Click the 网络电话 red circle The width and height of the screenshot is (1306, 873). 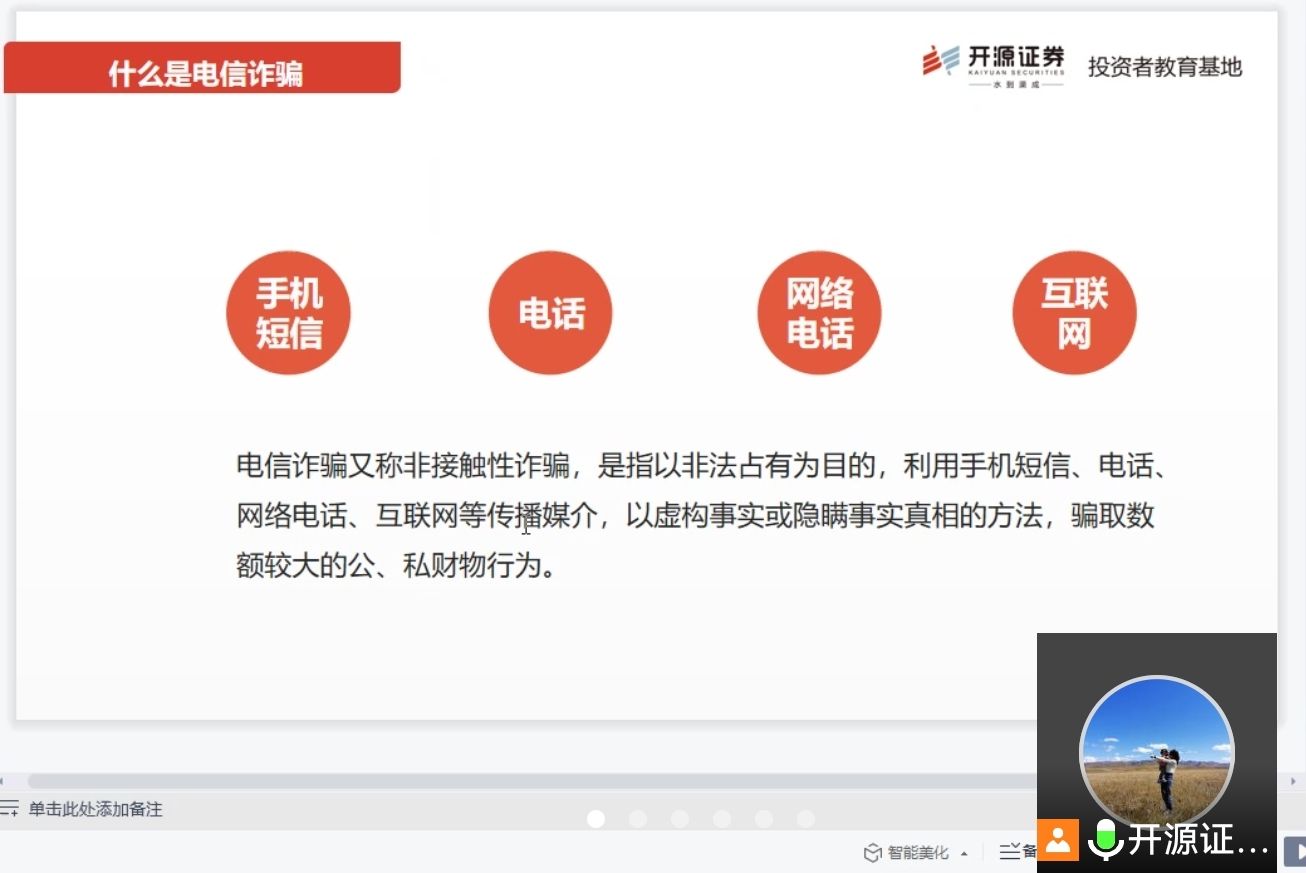819,313
